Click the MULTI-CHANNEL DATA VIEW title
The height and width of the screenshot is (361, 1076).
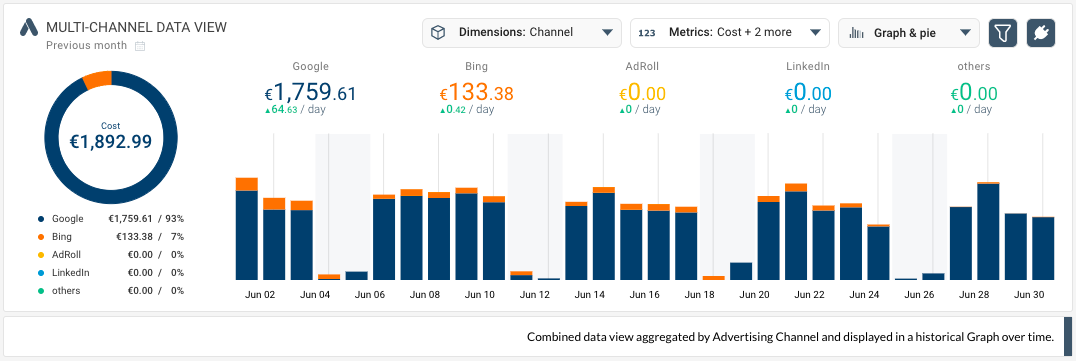pos(137,27)
